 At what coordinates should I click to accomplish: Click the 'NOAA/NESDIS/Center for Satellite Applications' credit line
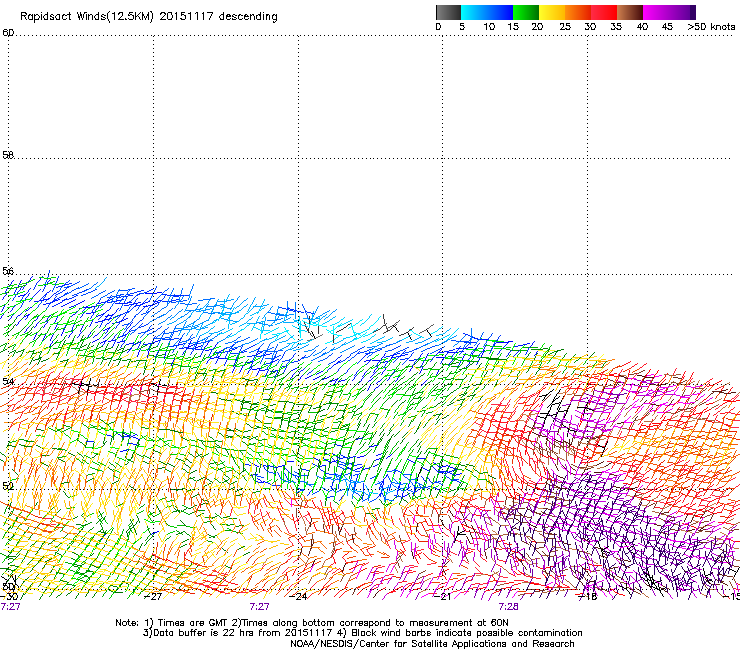(x=432, y=644)
